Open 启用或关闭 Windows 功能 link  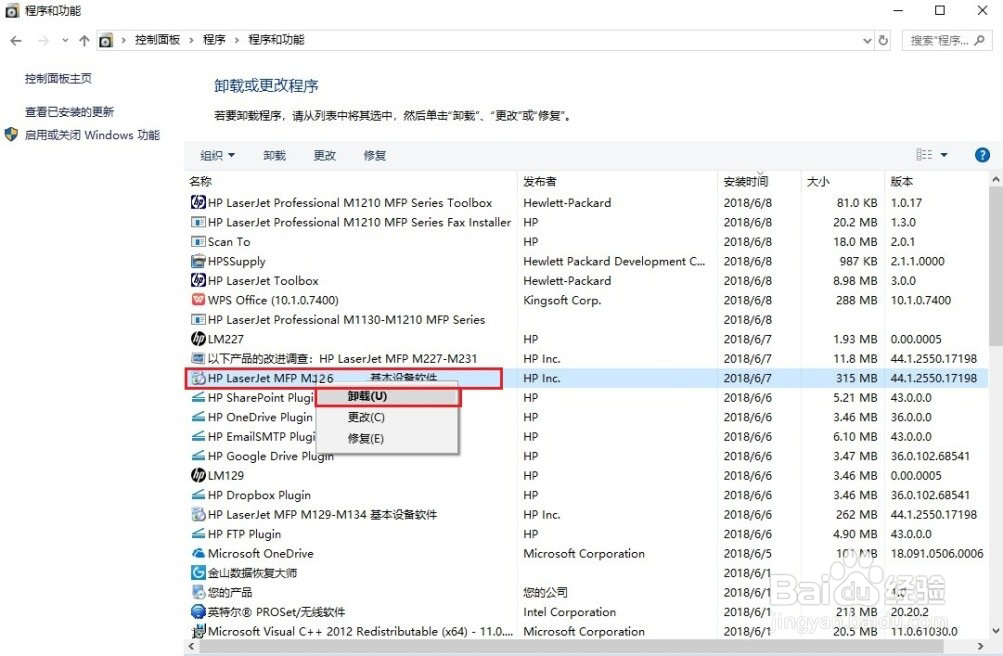point(92,135)
